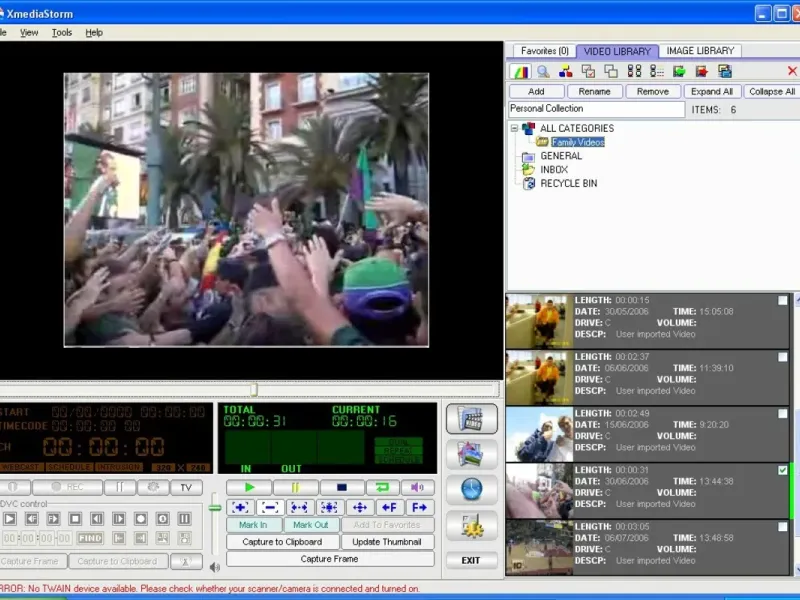800x600 pixels.
Task: Open the Tools menu
Action: click(62, 32)
